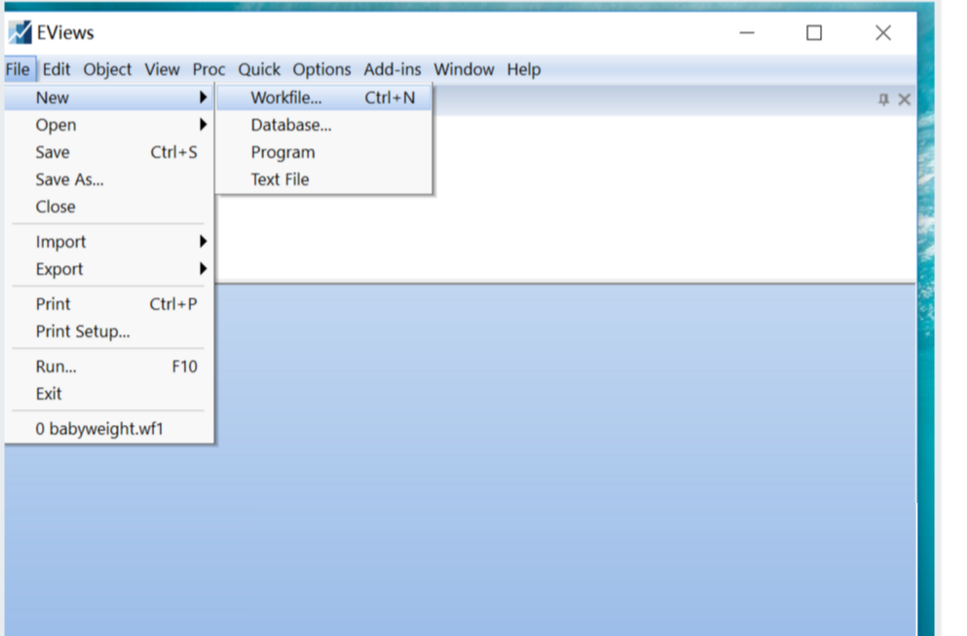Close the command pane with its X icon

[904, 99]
